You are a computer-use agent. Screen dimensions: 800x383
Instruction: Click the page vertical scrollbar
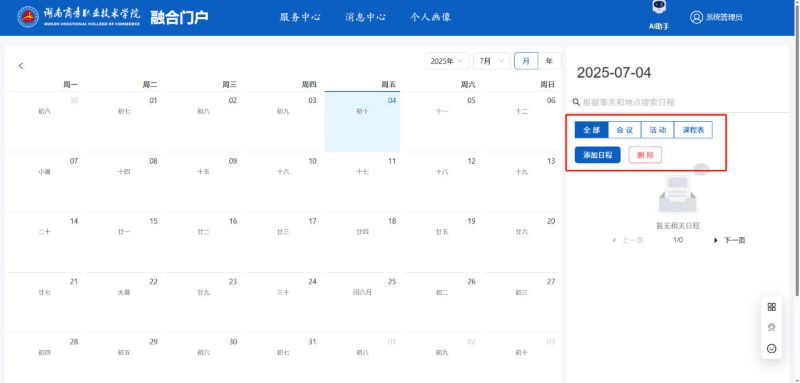tap(797, 148)
